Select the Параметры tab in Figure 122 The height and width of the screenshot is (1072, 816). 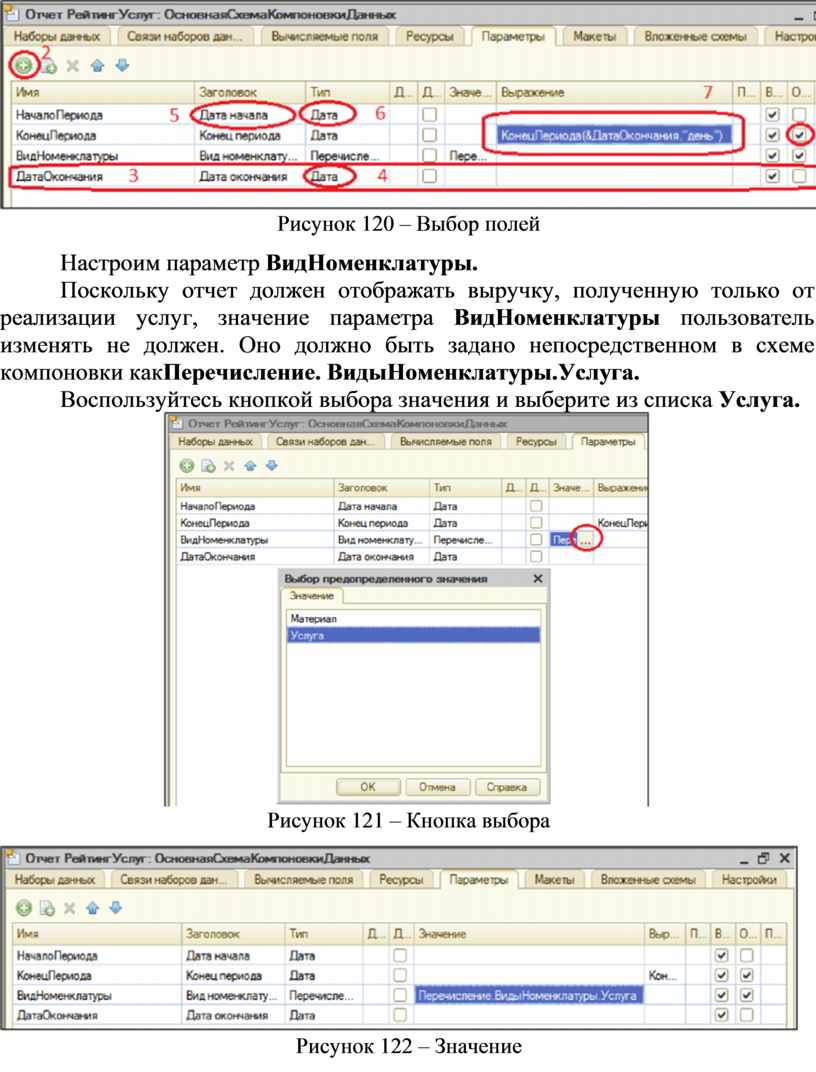point(478,880)
